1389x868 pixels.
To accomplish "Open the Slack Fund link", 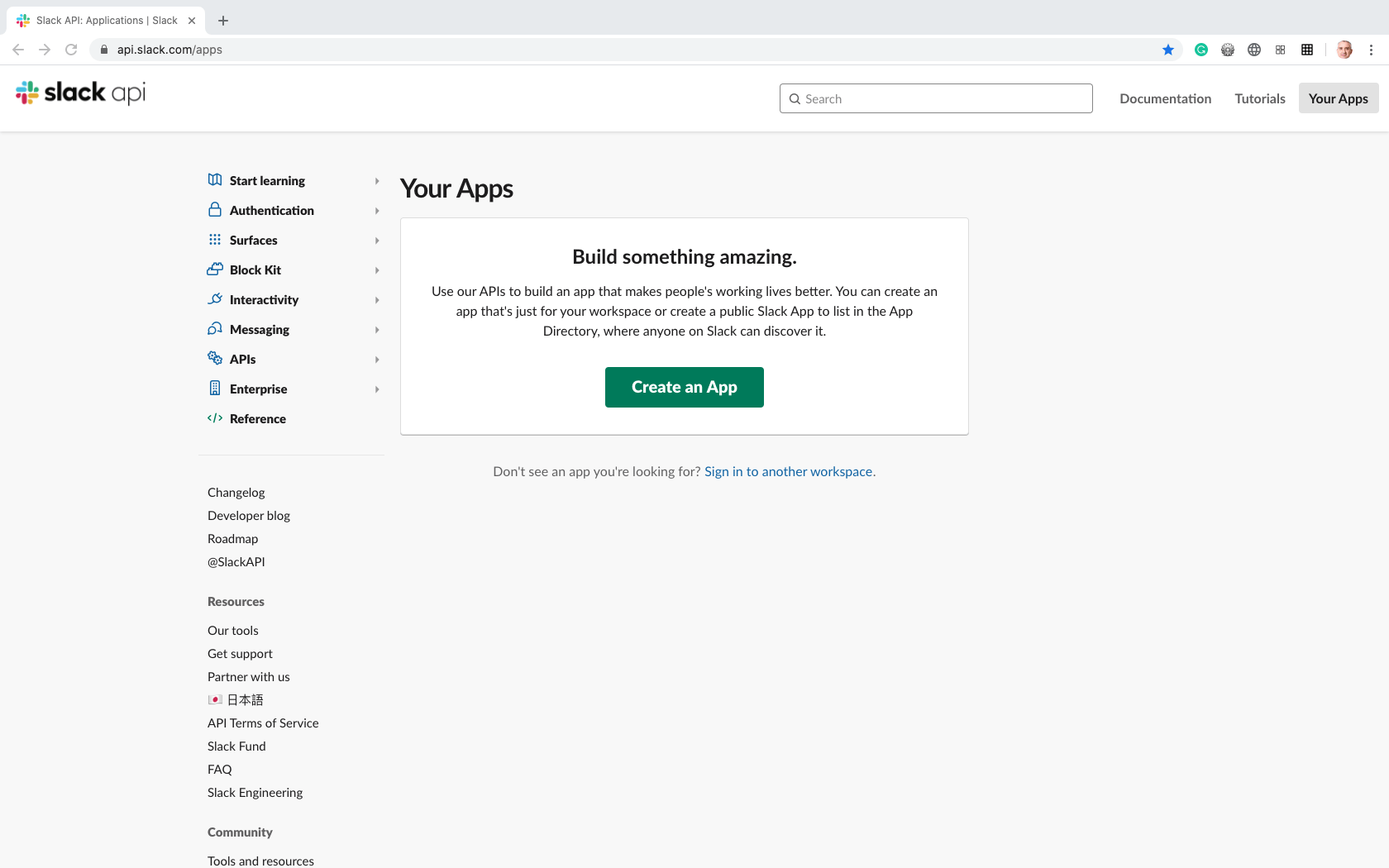I will click(236, 746).
